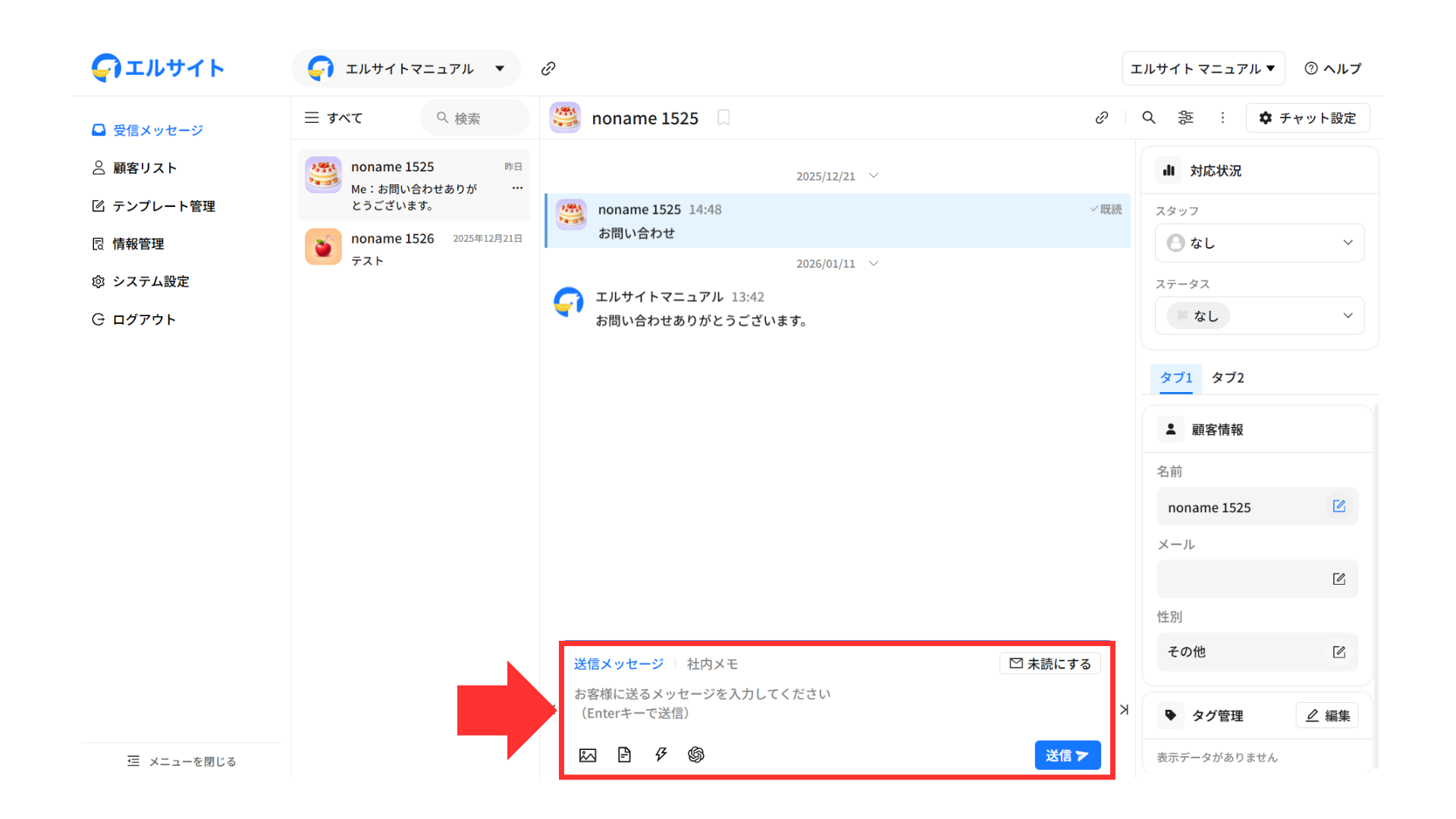Switch to the タブ2 tab
Screen dimensions: 1456x819
1227,378
